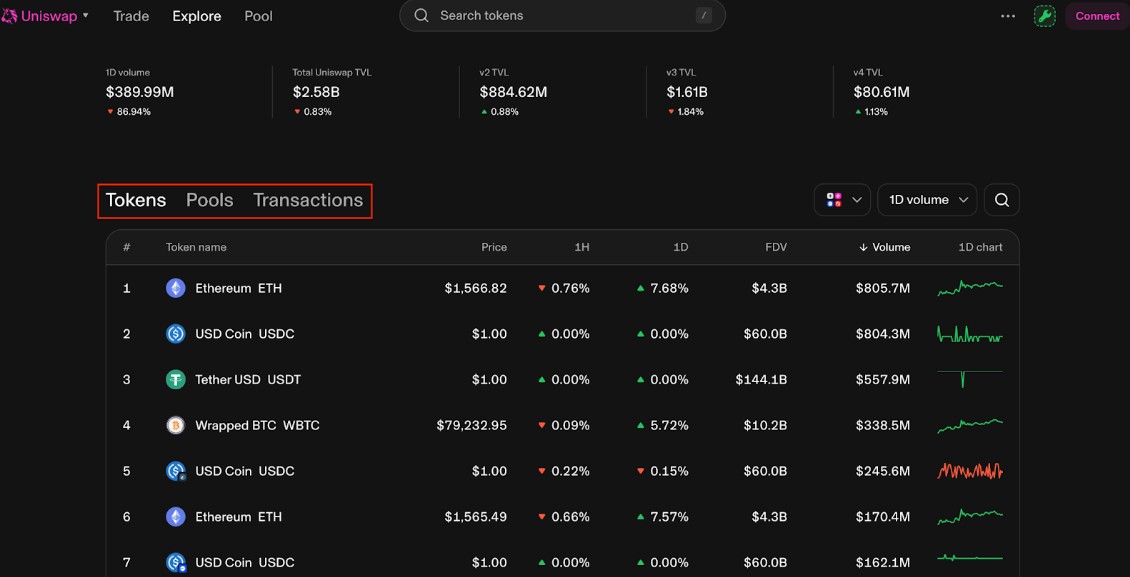Image resolution: width=1130 pixels, height=577 pixels.
Task: Switch to the Transactions tab
Action: point(308,200)
